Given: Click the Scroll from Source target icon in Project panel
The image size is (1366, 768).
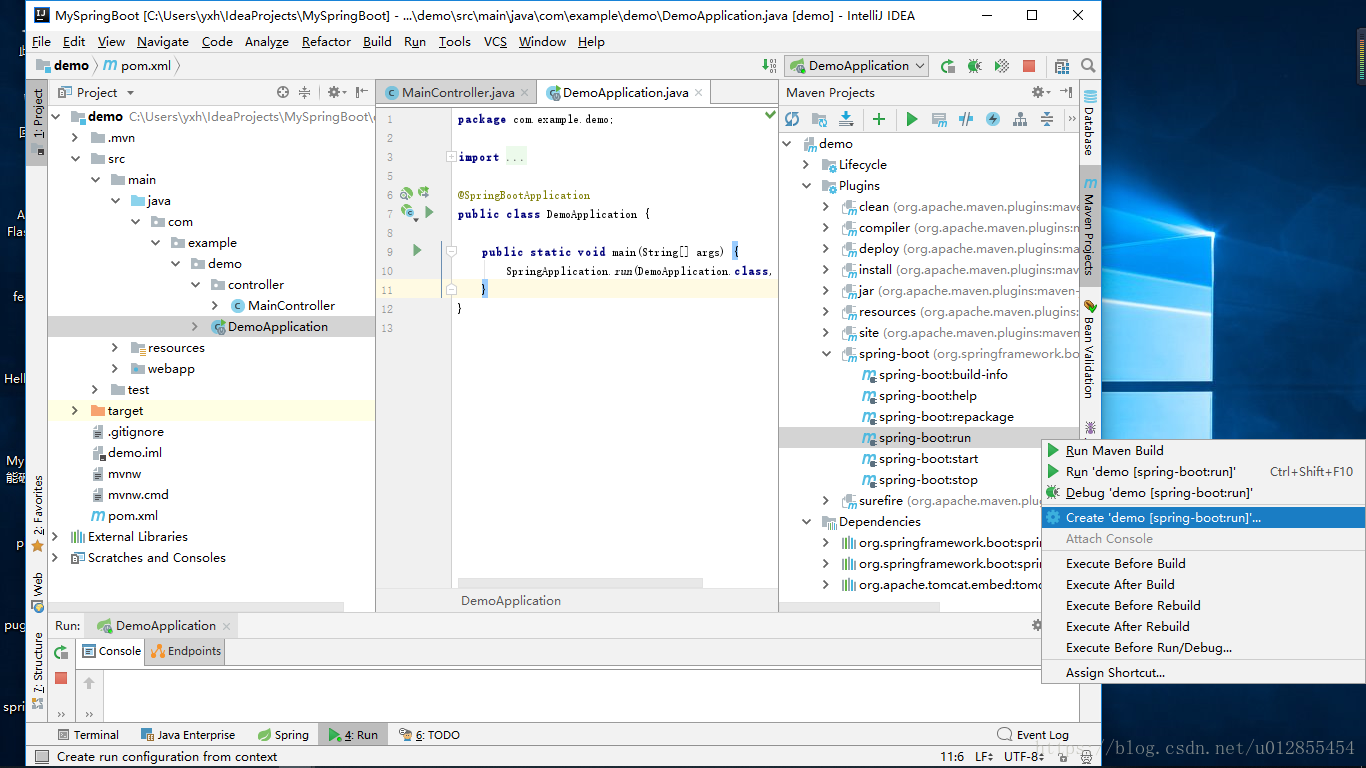Looking at the screenshot, I should coord(283,92).
